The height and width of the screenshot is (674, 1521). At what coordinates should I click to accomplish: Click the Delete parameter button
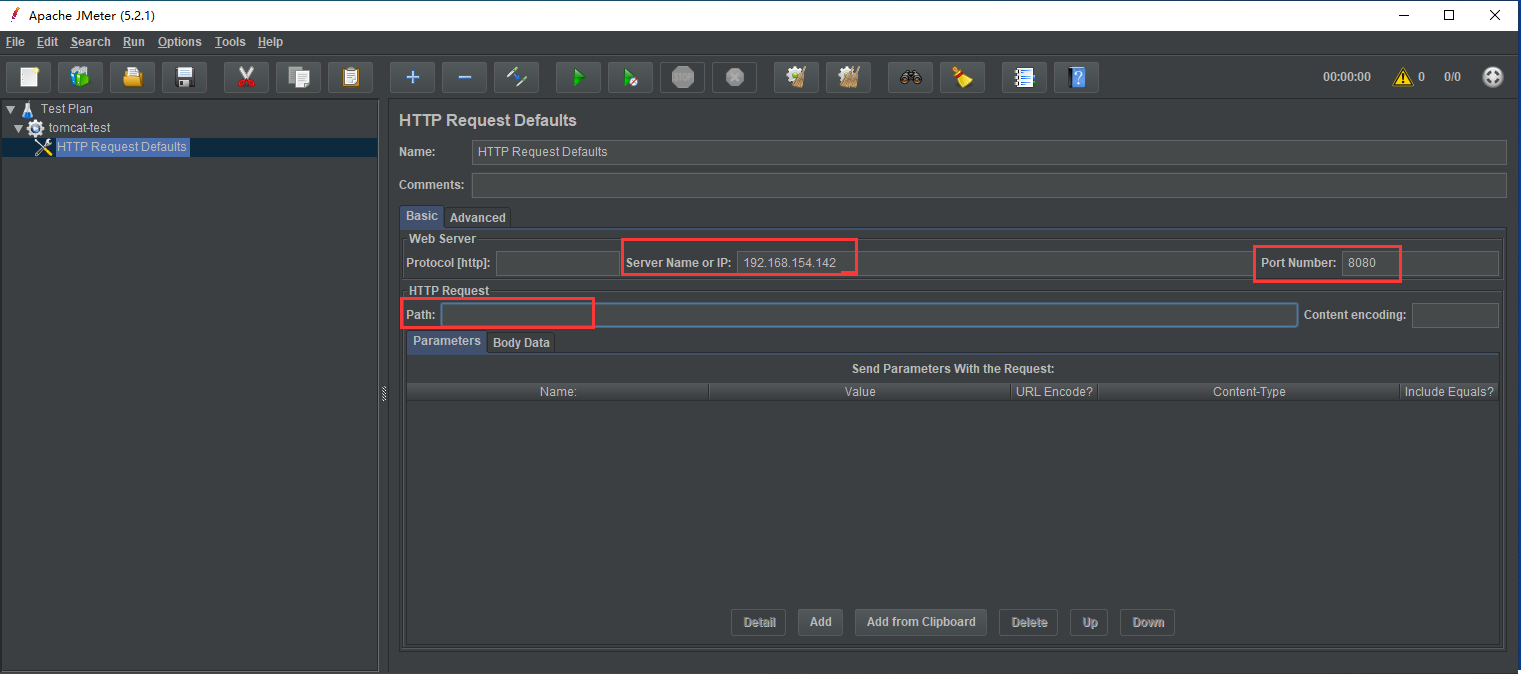(x=1029, y=622)
